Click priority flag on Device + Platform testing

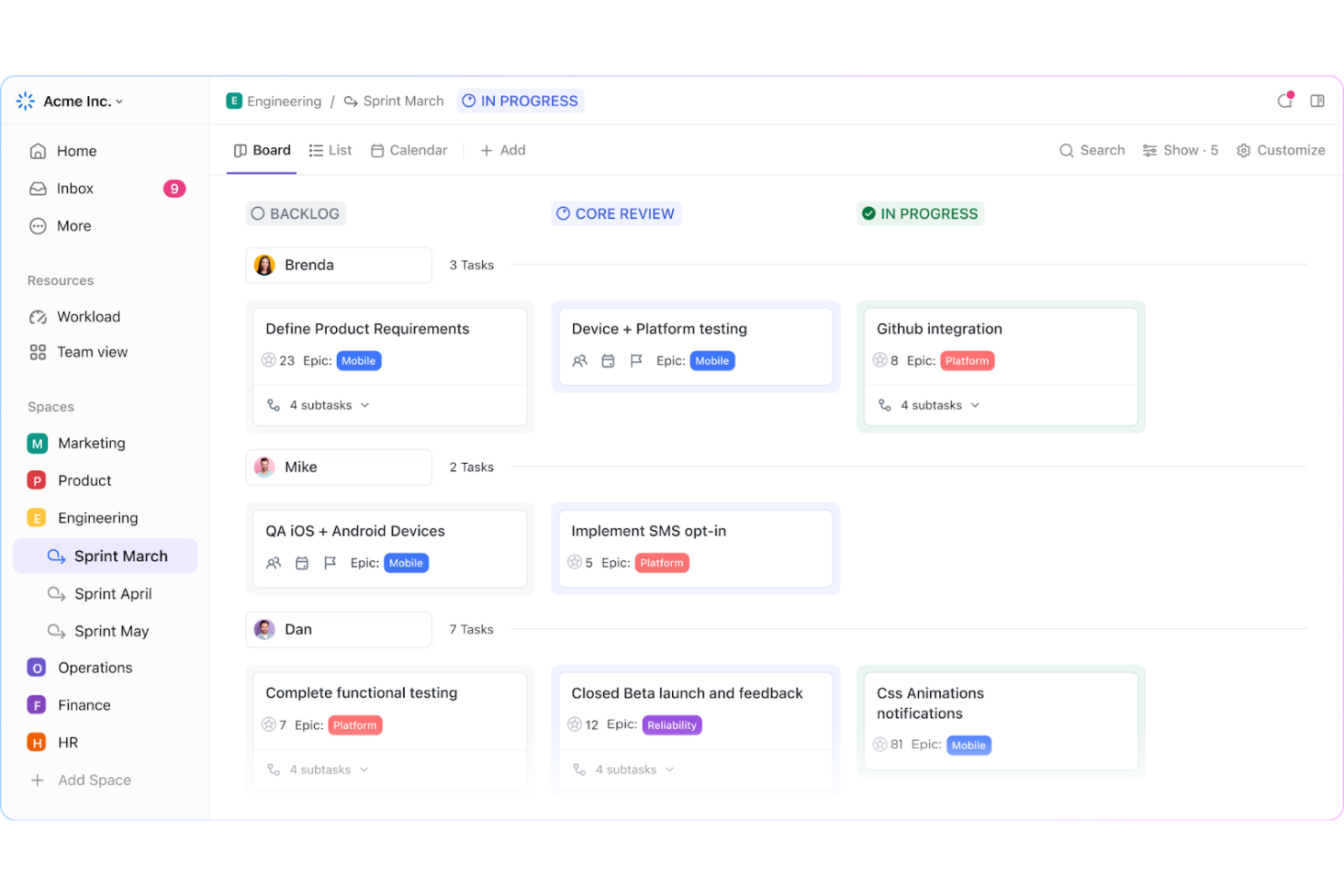point(637,361)
